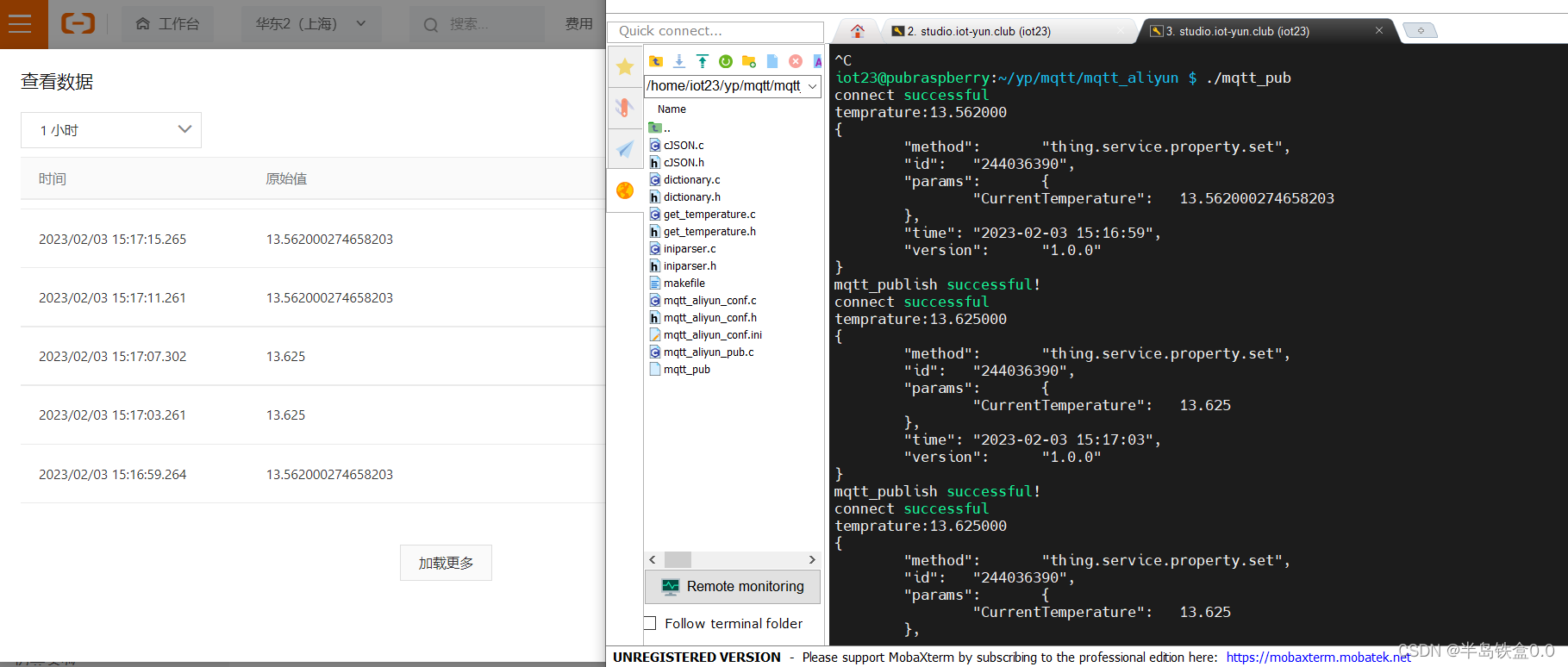The width and height of the screenshot is (1568, 667).
Task: Open the Macros paper-plane sidebar tab
Action: pos(625,149)
